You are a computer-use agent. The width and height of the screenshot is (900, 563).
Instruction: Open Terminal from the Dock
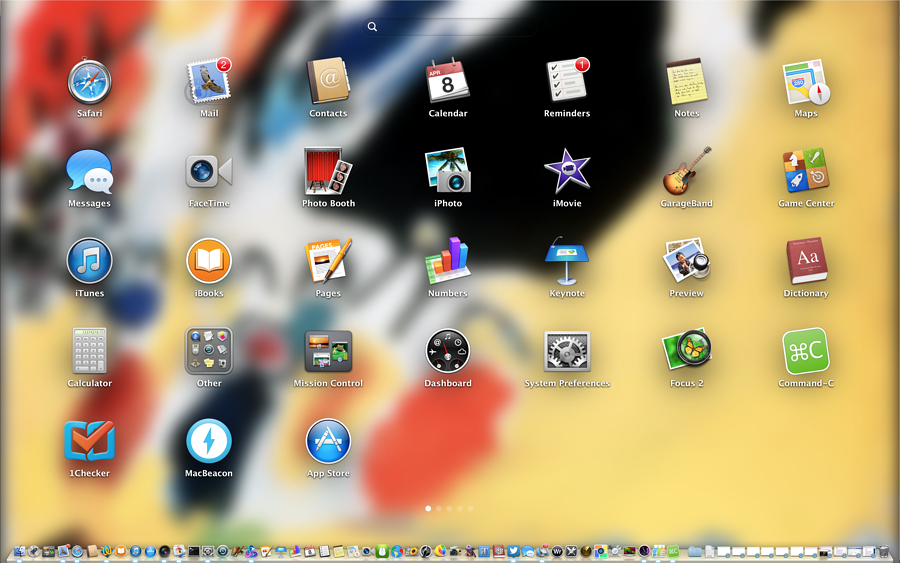click(x=193, y=552)
